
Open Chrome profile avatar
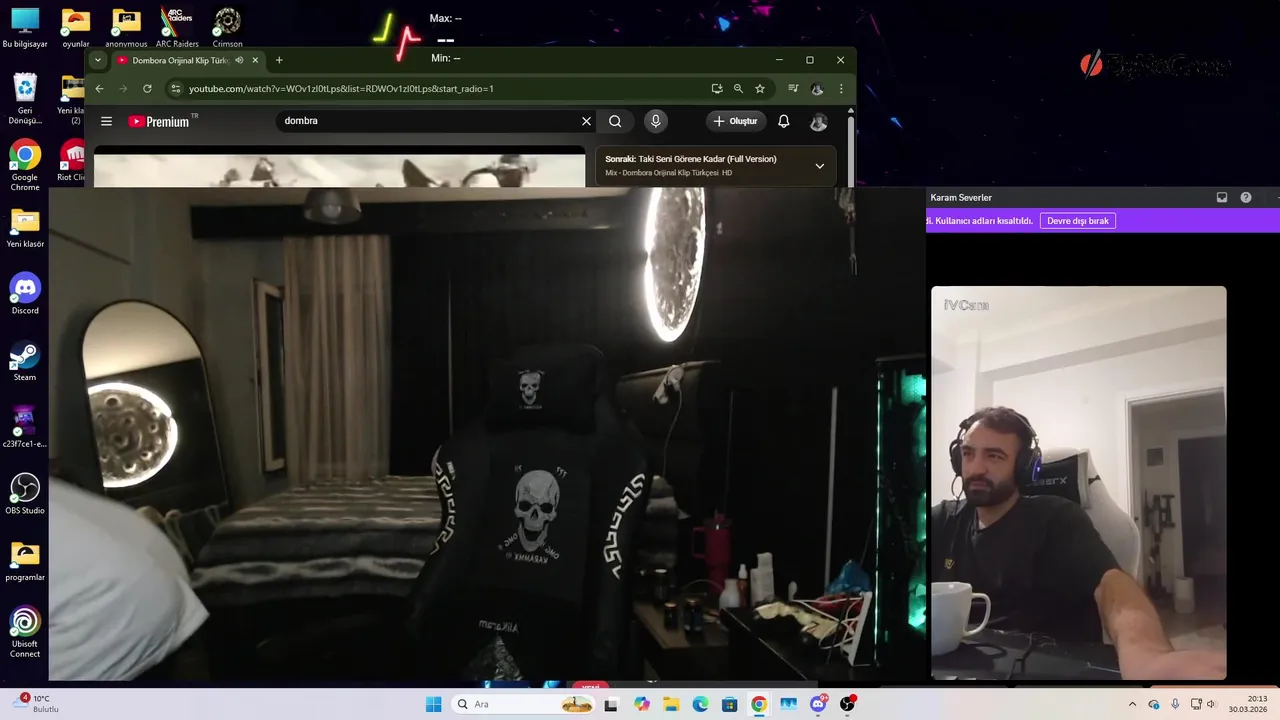coord(817,89)
